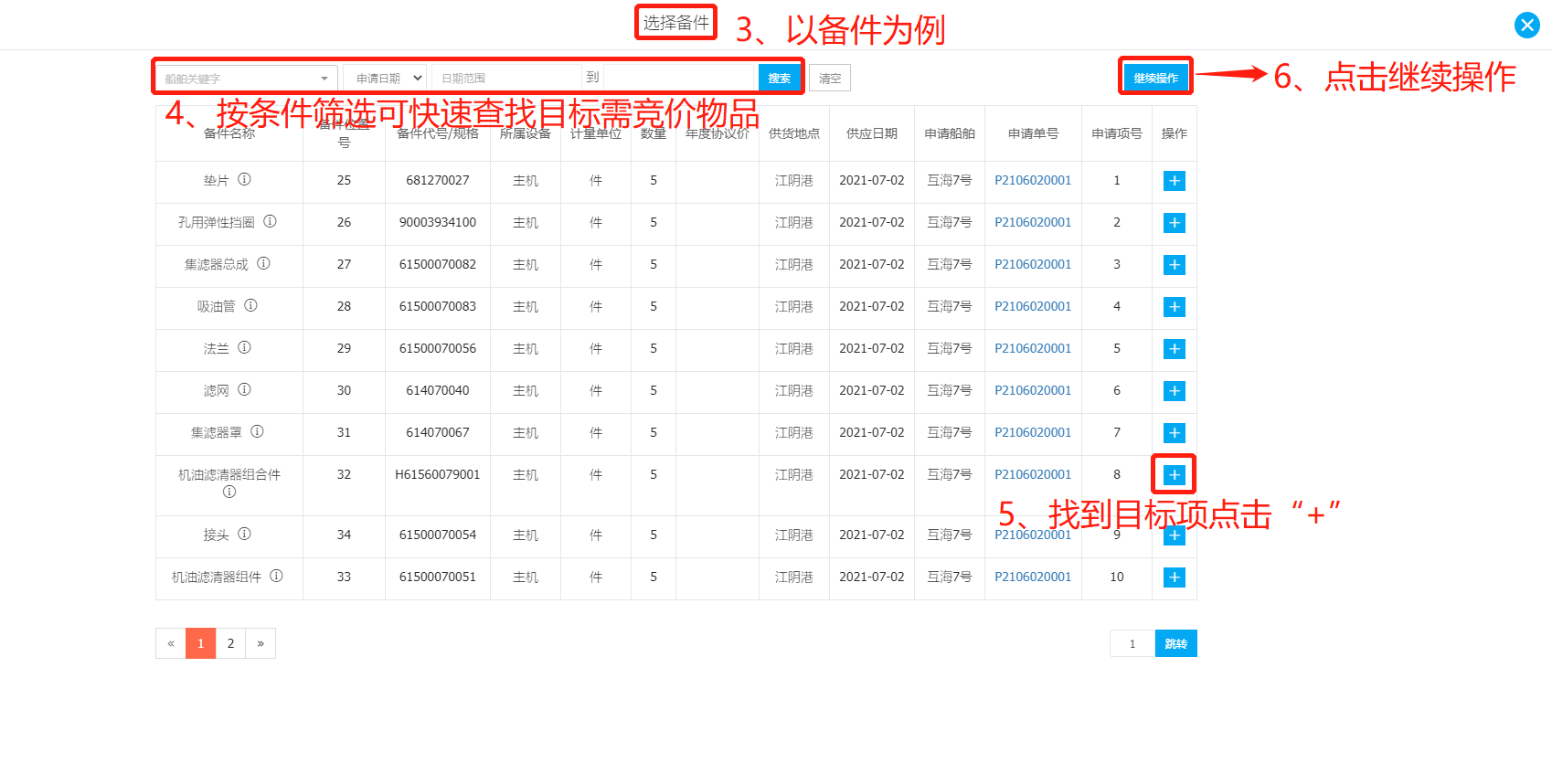
Task: Click the 跳转 button
Action: (1176, 643)
